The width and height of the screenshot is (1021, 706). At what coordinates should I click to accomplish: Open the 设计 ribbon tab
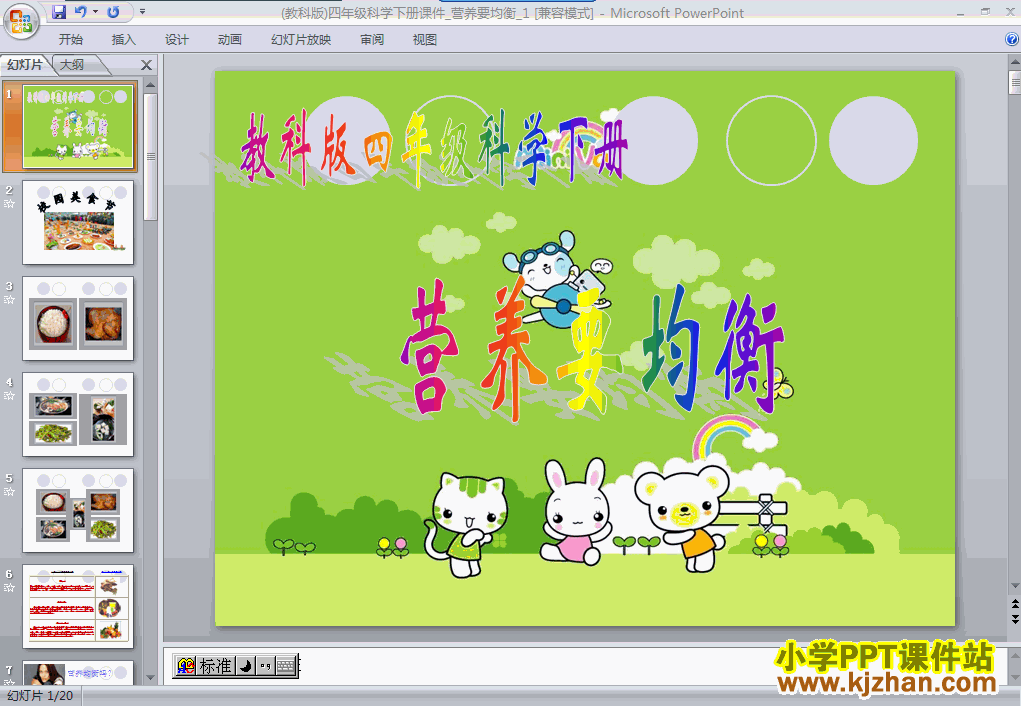coord(176,40)
